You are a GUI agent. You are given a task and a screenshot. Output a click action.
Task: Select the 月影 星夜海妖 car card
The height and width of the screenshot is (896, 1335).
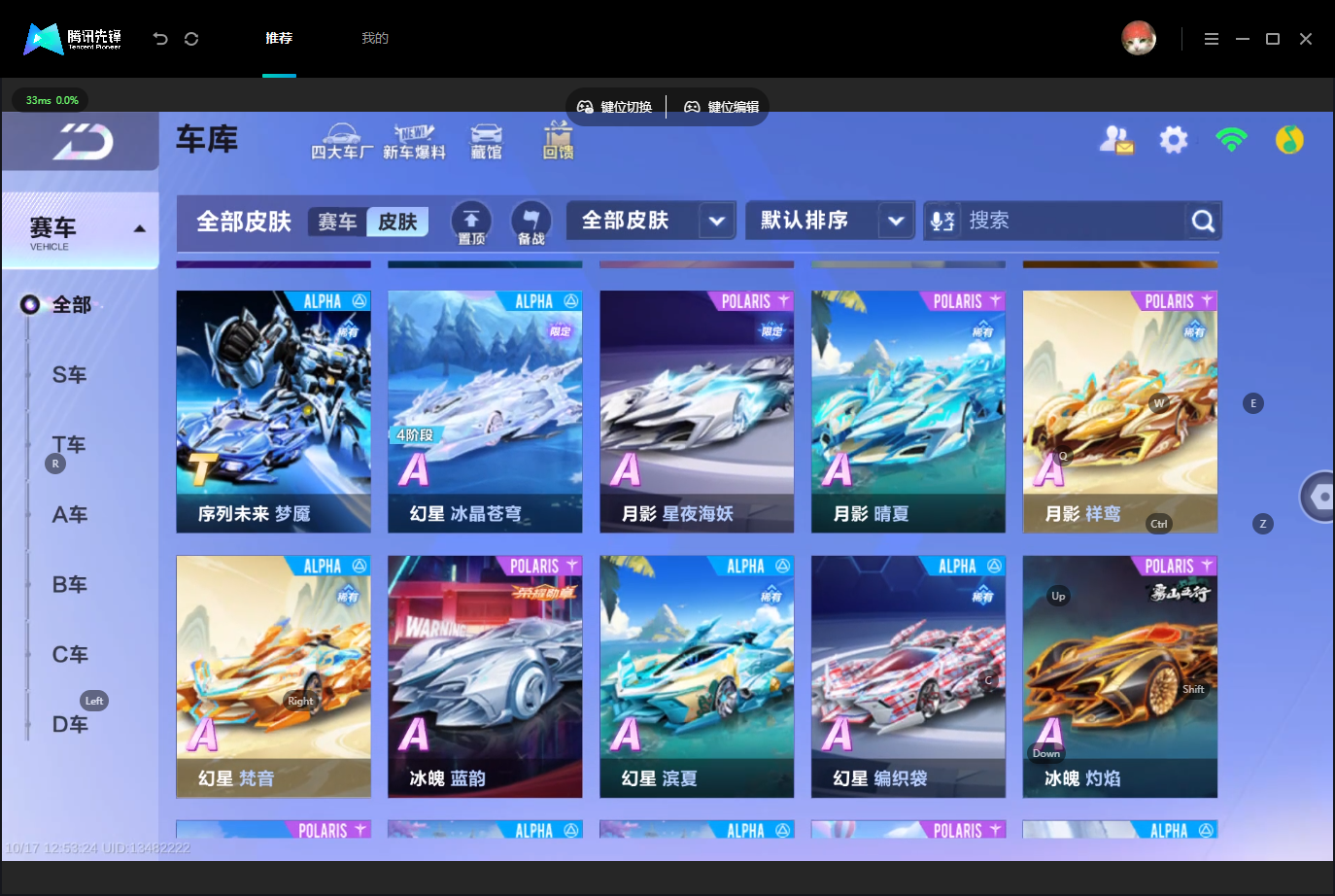[697, 411]
